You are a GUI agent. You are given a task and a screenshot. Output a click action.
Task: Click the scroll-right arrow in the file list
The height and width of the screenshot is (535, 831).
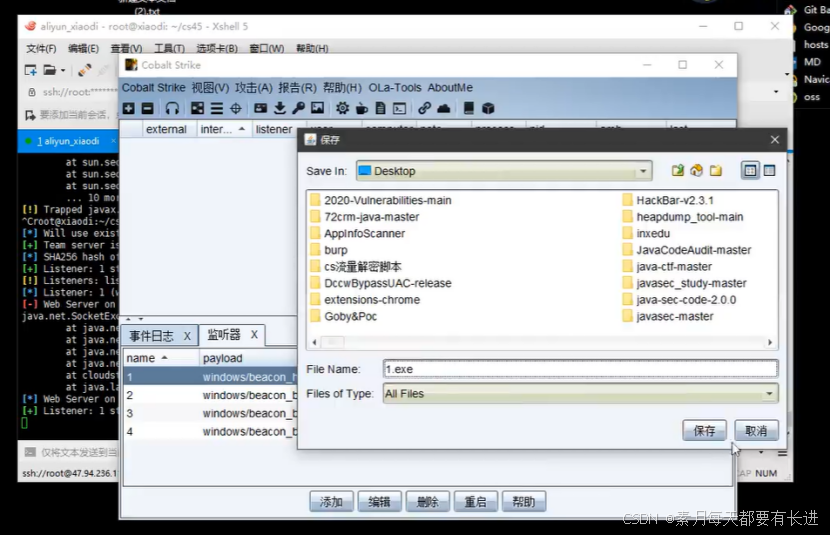770,342
